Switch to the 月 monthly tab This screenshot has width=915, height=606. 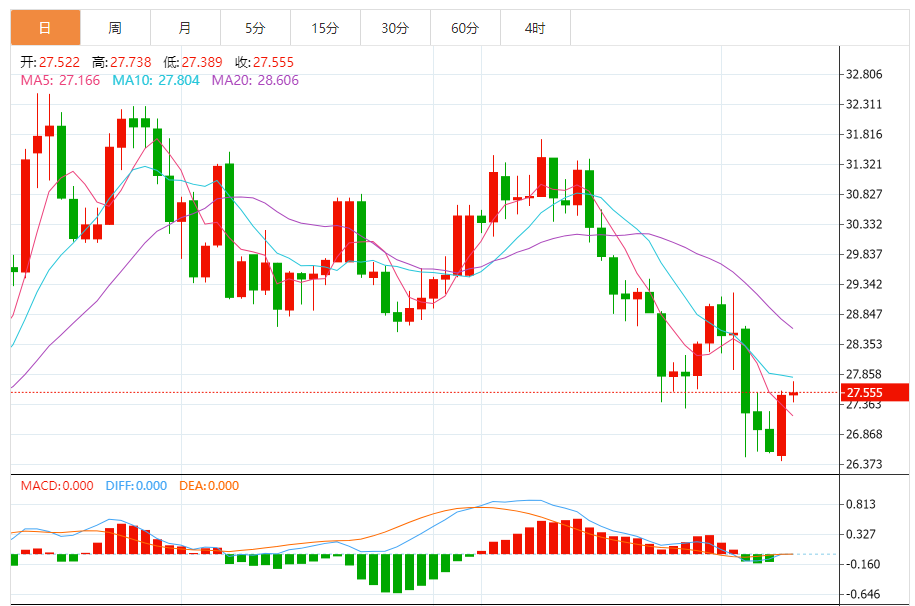point(186,27)
